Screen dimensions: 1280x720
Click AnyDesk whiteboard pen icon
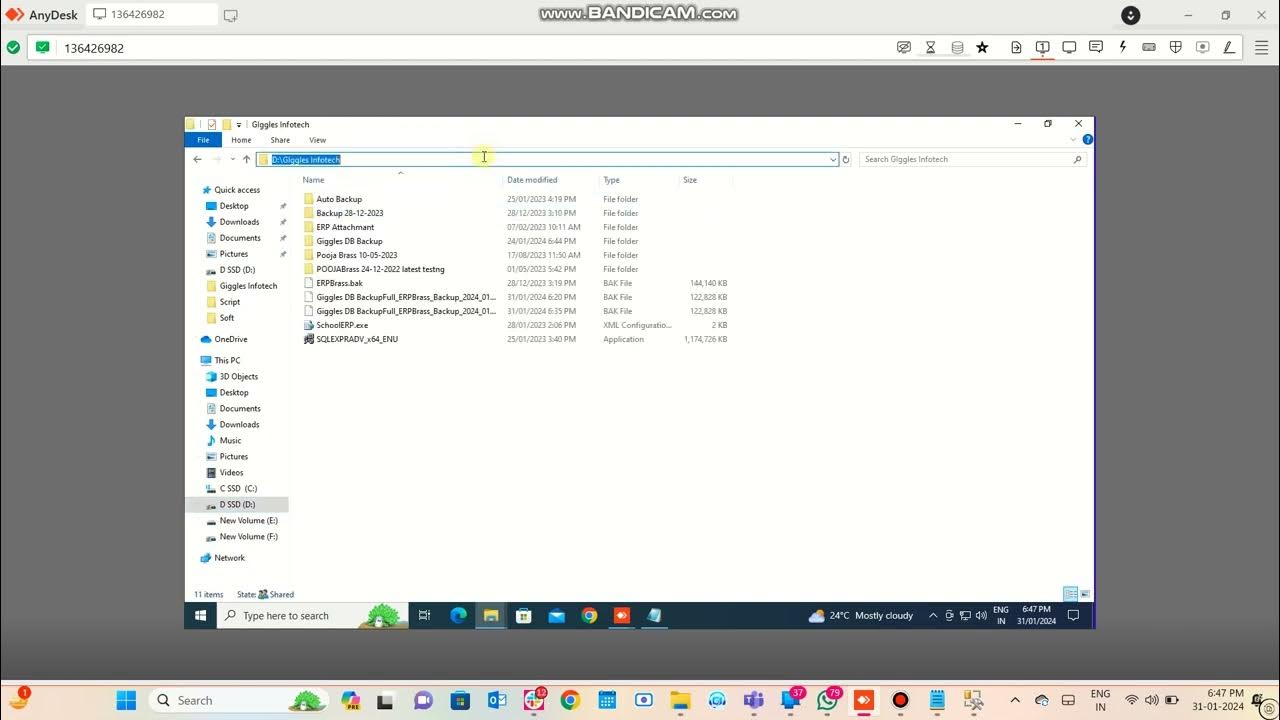click(1229, 47)
